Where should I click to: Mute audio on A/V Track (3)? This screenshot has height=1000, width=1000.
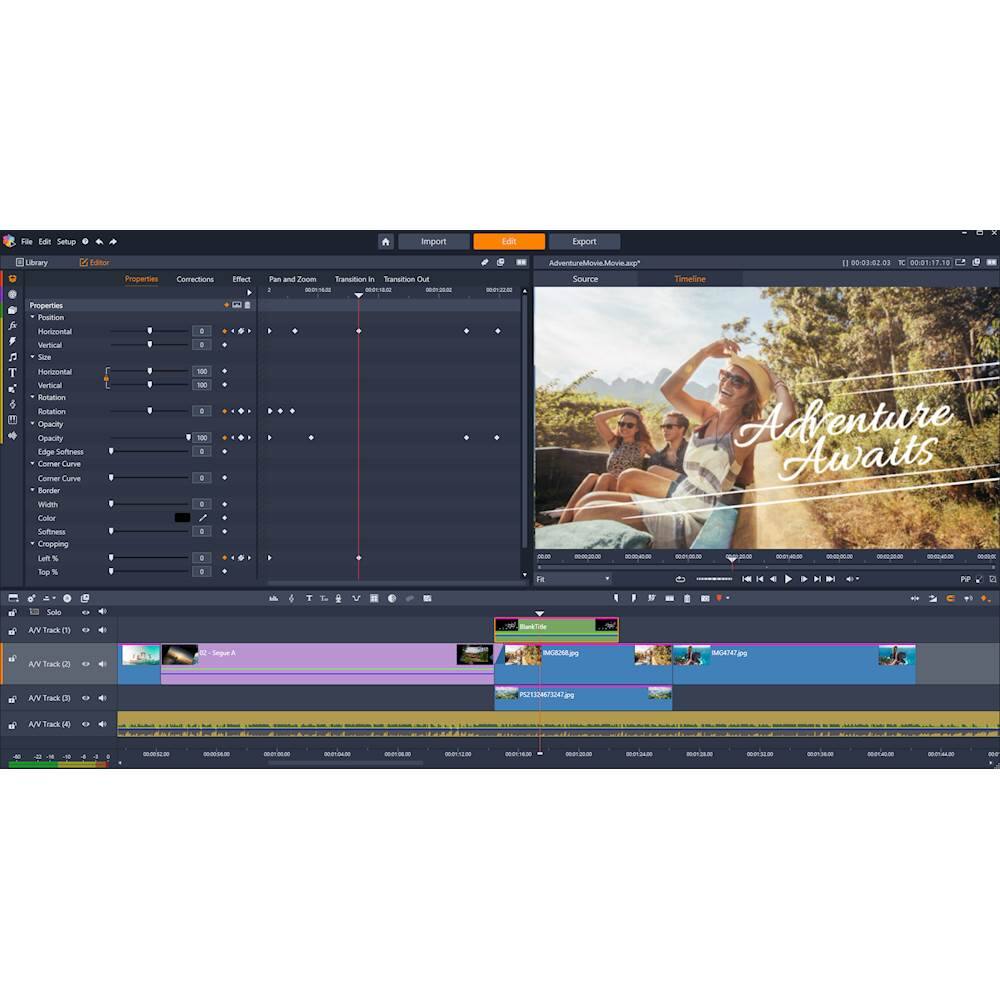[x=102, y=698]
